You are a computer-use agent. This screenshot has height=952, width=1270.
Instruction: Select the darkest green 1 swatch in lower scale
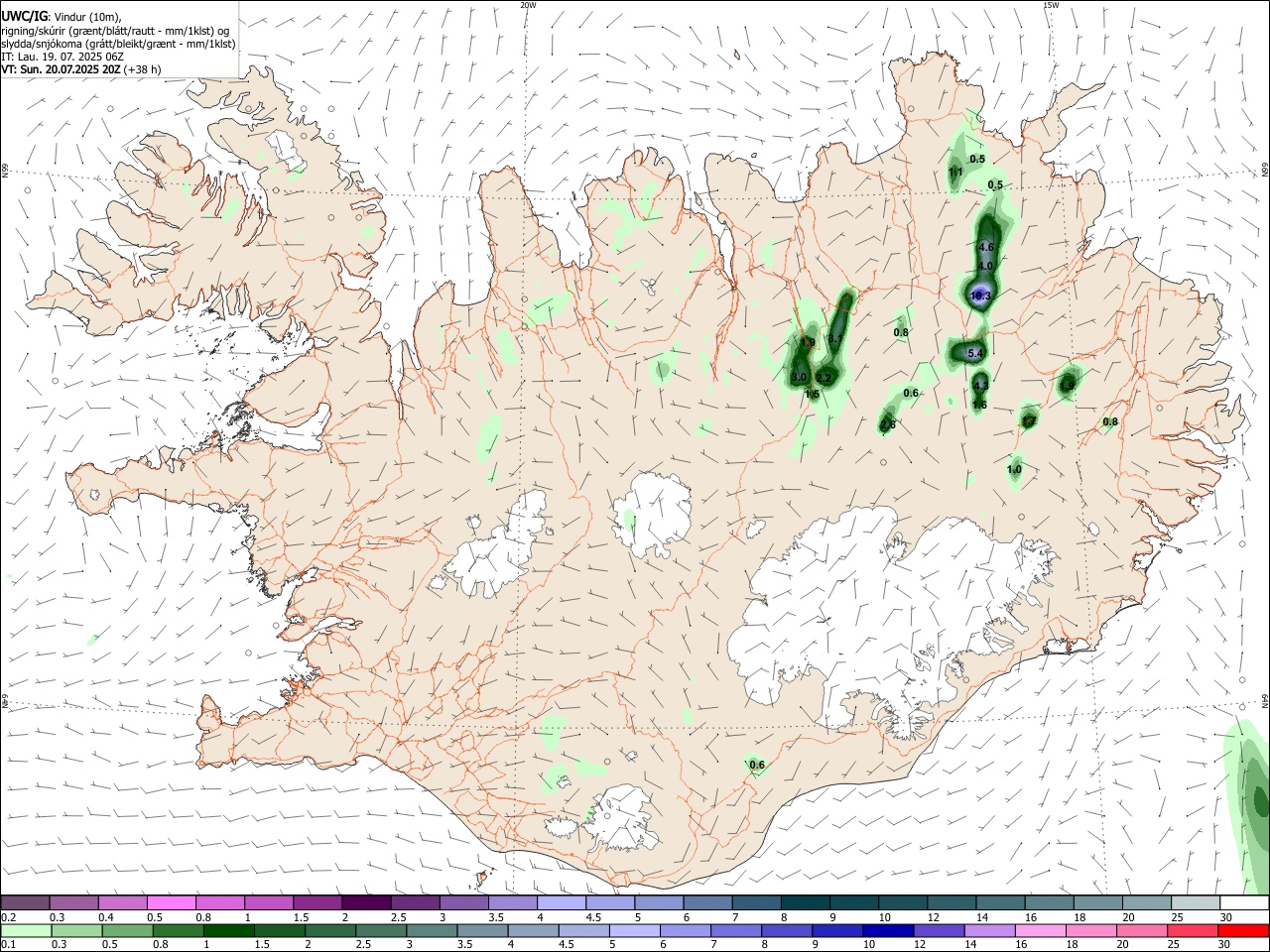[229, 931]
